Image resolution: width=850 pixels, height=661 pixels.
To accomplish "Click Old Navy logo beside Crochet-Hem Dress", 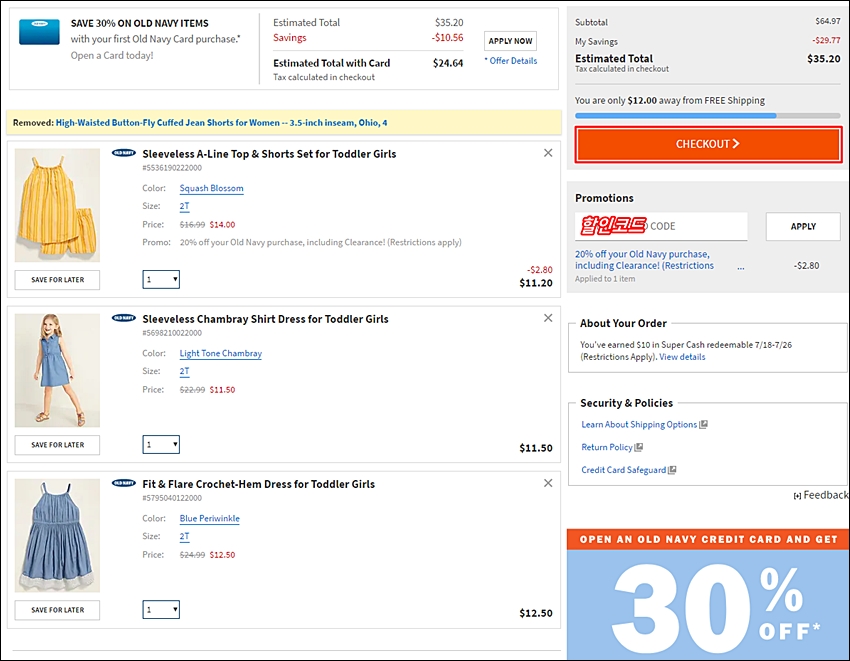I will point(124,483).
